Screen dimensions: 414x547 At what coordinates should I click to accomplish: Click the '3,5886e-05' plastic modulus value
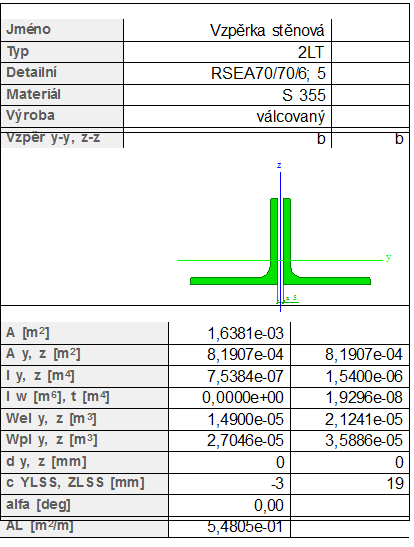364,441
